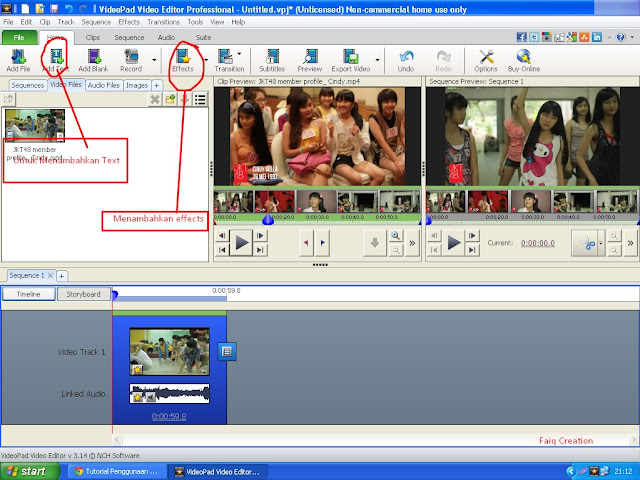Set clip in point with red marker
Viewport: 640px width, 480px height.
[x=306, y=243]
